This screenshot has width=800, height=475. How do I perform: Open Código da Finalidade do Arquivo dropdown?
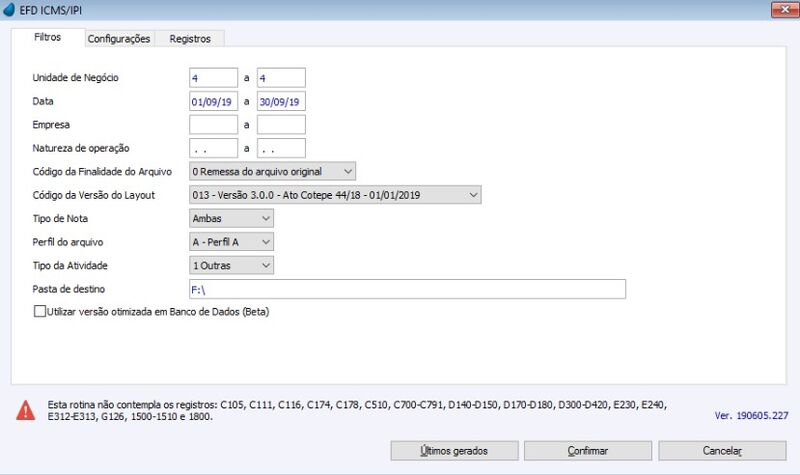(272, 171)
